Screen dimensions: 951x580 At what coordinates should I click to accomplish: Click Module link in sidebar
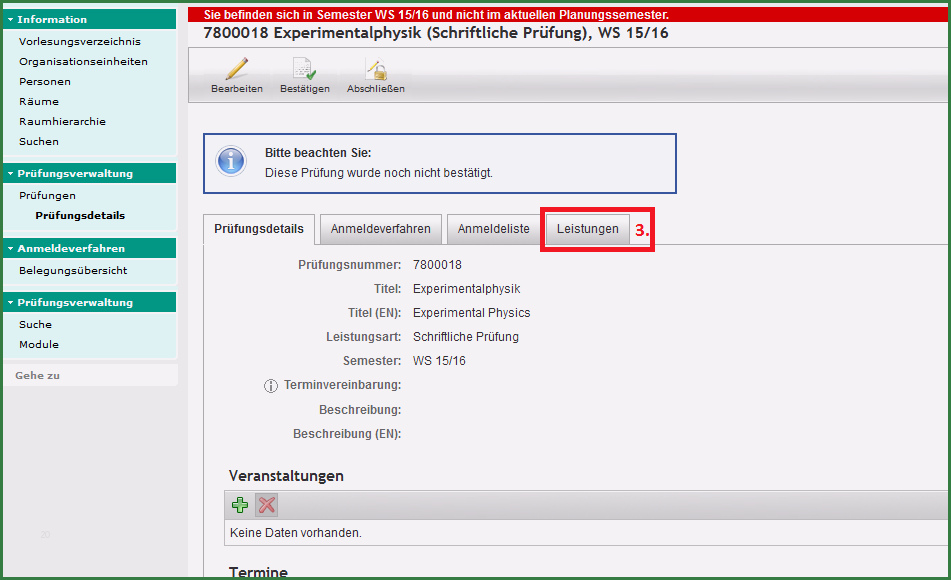coord(39,344)
